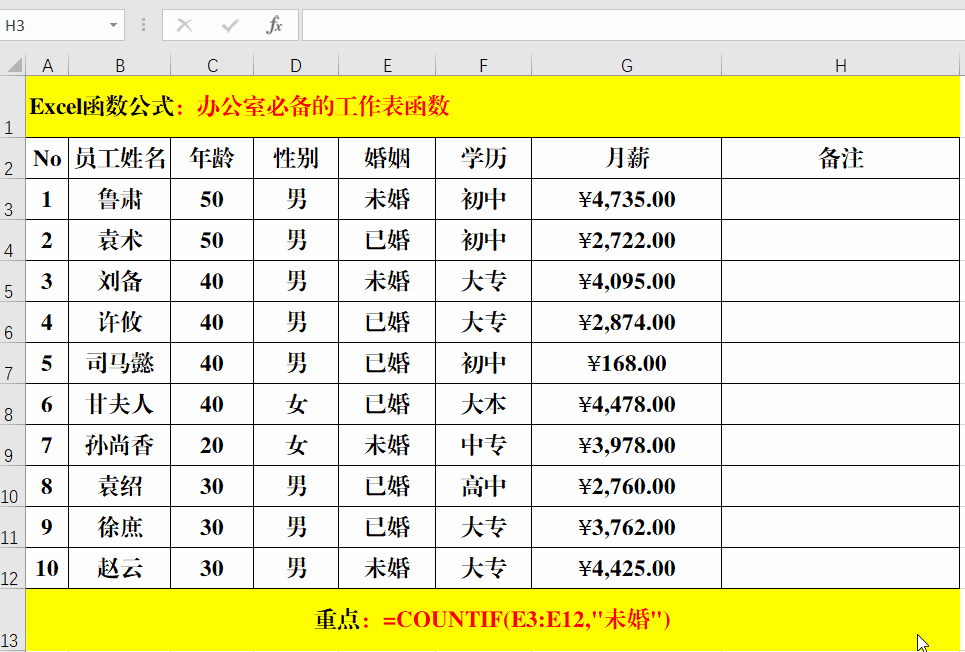Click salary cell '¥168.00'

pyautogui.click(x=627, y=363)
